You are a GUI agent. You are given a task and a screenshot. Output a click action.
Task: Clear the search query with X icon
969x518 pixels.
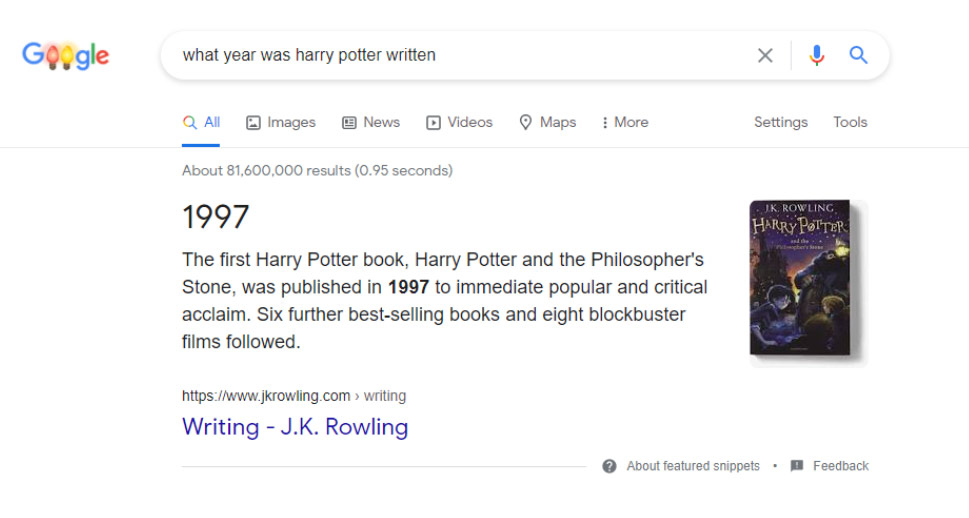click(765, 56)
